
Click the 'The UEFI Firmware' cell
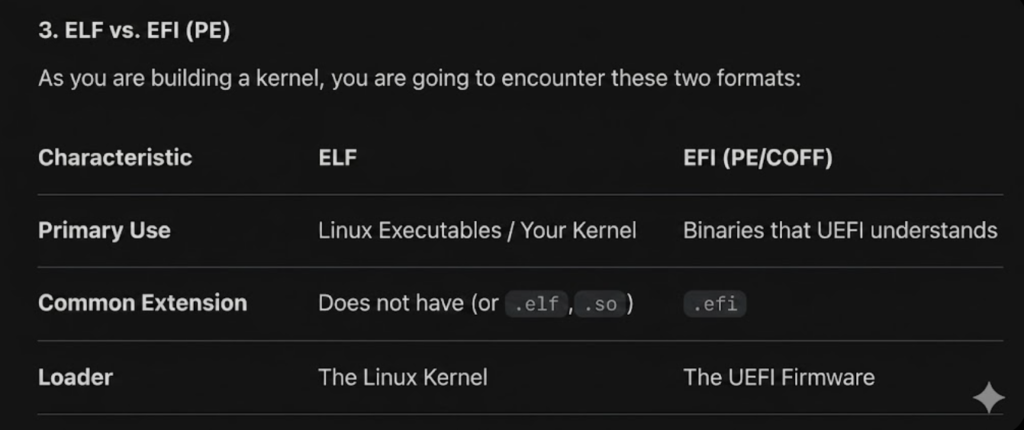click(x=778, y=377)
